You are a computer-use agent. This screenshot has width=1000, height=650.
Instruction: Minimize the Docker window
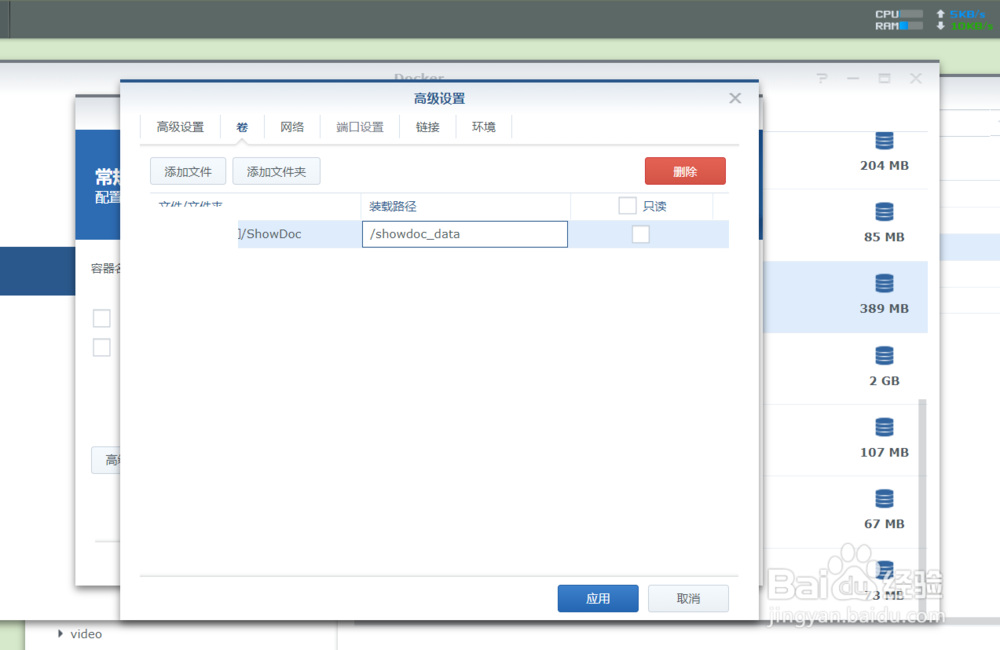(x=853, y=78)
